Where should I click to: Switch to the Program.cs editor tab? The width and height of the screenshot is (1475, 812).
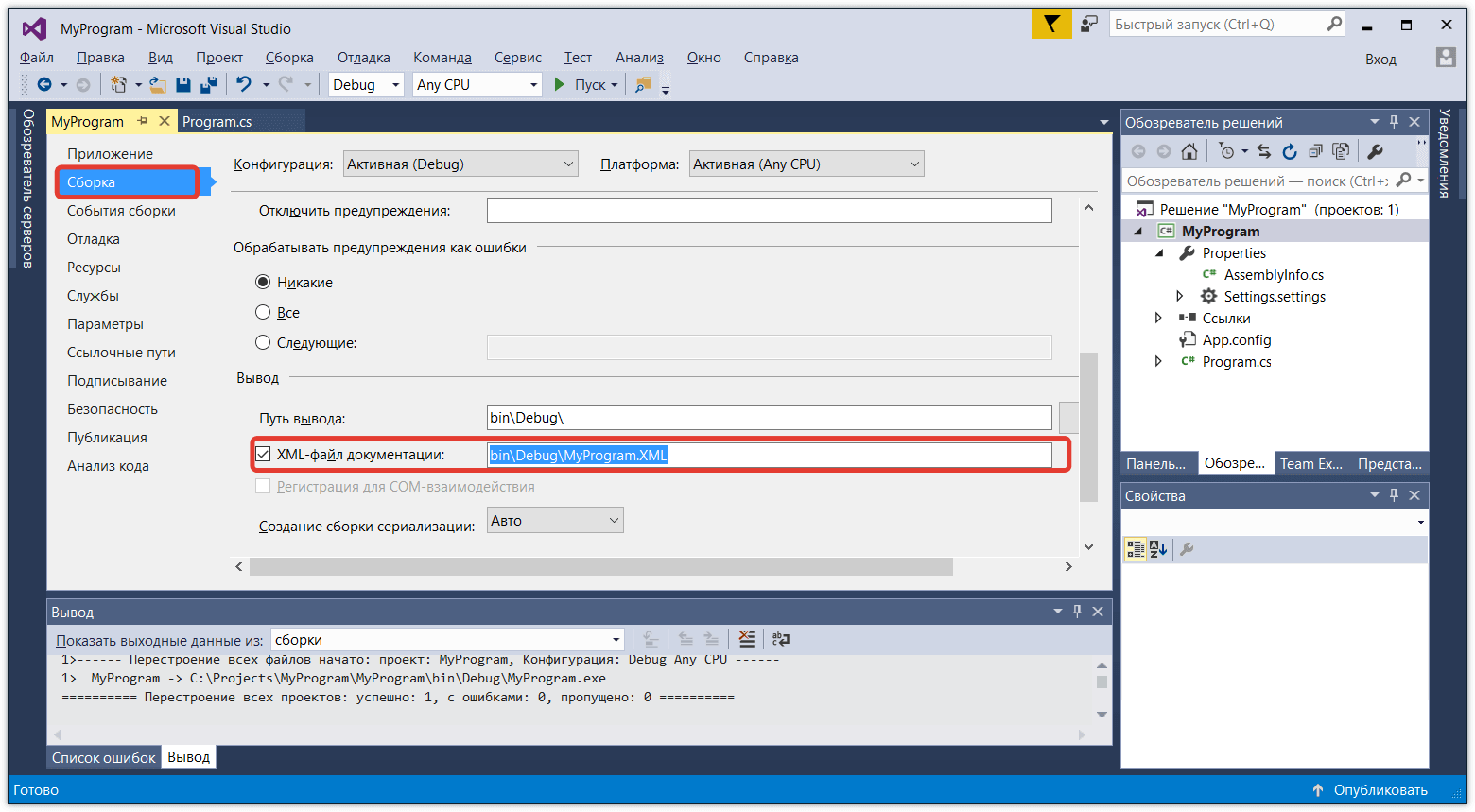[x=217, y=122]
